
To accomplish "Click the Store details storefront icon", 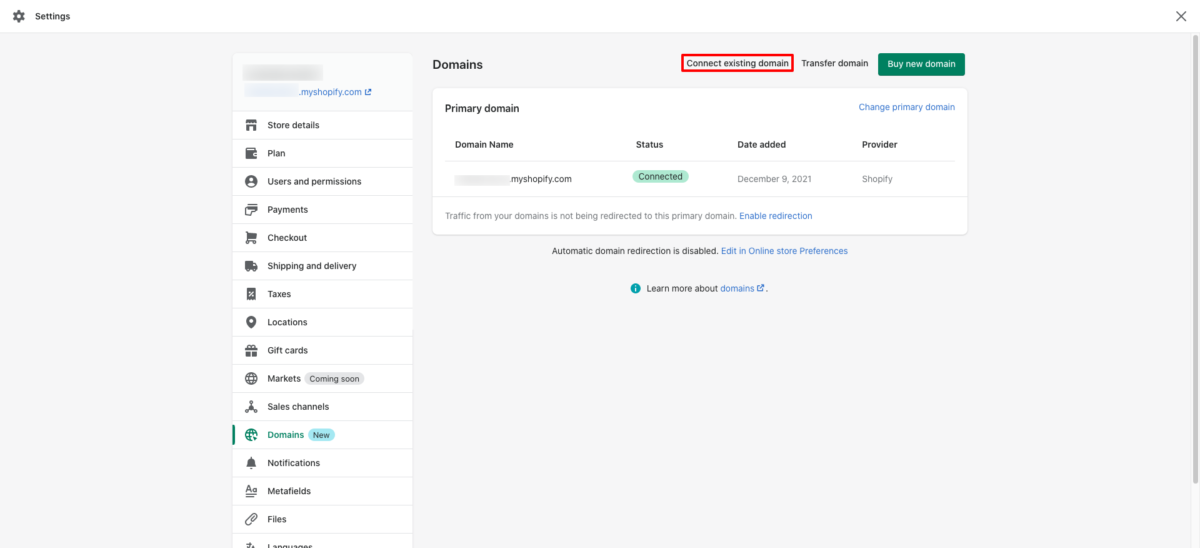I will [251, 125].
